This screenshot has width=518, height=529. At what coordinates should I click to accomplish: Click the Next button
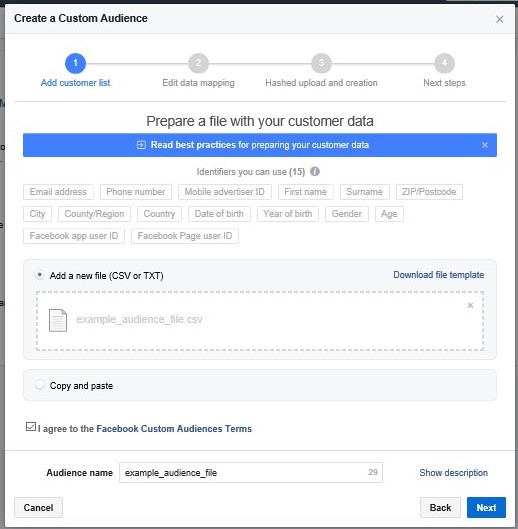click(486, 507)
